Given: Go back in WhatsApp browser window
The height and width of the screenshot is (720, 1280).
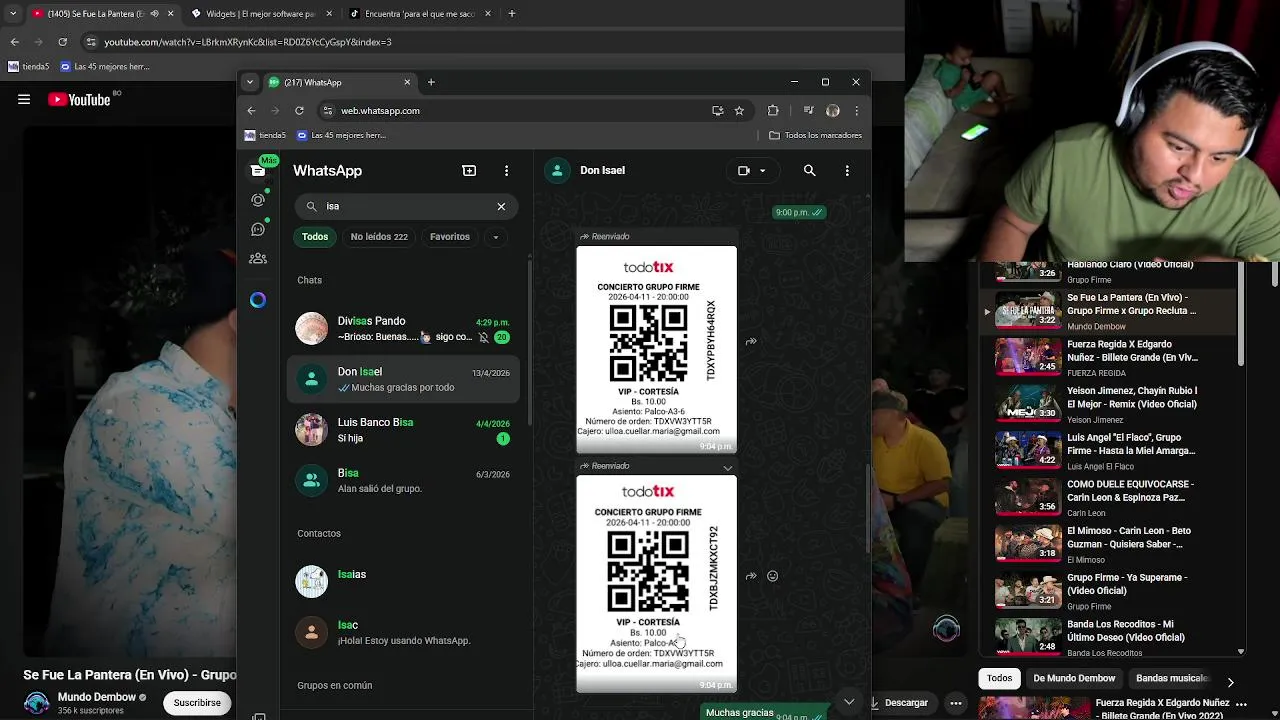Looking at the screenshot, I should coord(251,111).
